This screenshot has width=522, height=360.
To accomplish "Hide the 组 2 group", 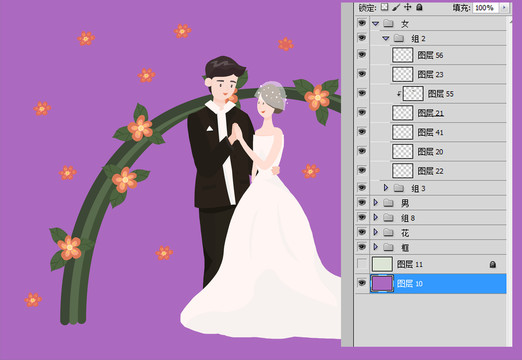I will (x=362, y=38).
